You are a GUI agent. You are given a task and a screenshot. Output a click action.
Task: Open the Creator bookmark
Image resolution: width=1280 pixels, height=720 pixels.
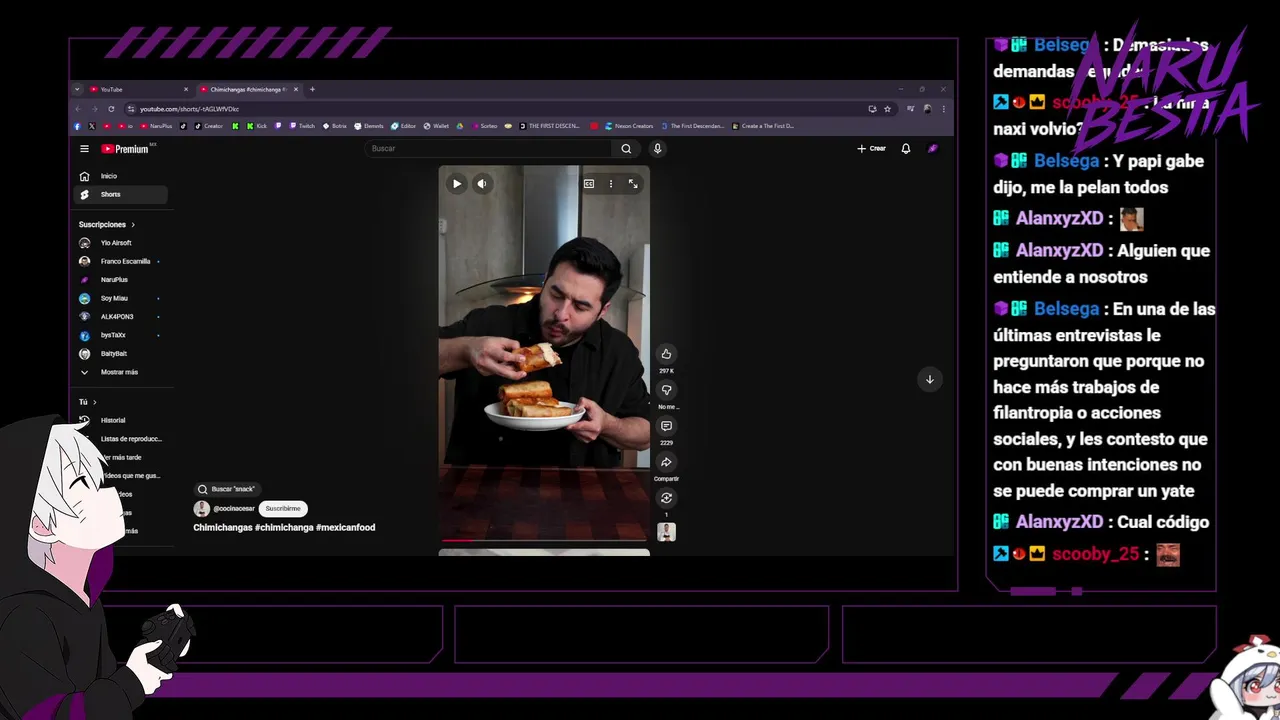[209, 126]
